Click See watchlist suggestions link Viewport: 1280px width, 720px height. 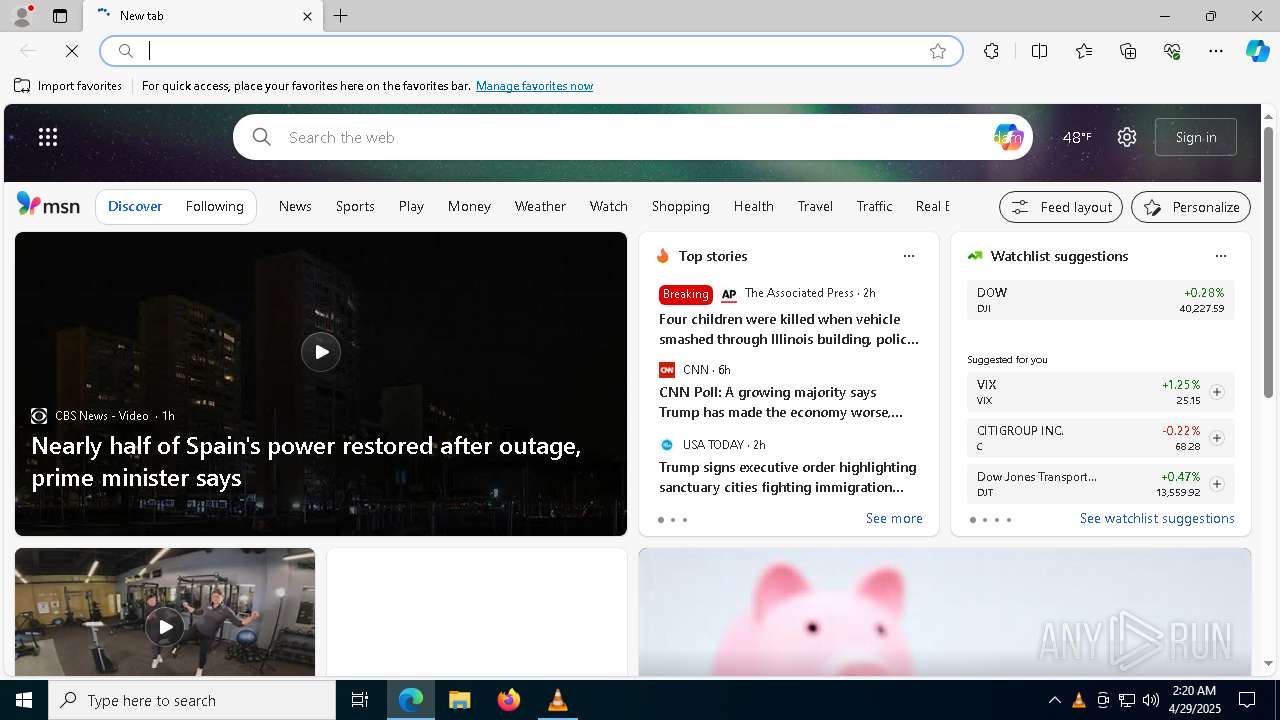point(1157,518)
